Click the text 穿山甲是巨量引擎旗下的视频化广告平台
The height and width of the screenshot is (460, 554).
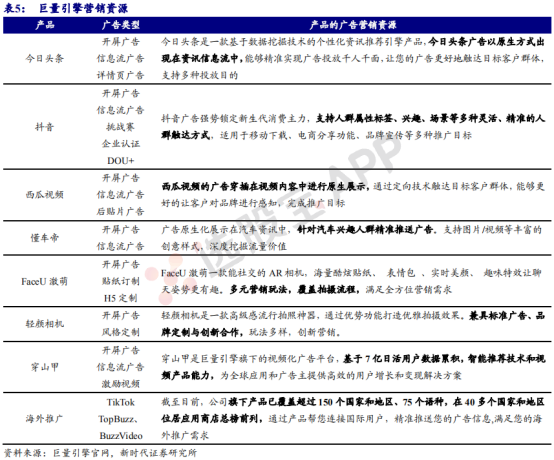pos(248,359)
